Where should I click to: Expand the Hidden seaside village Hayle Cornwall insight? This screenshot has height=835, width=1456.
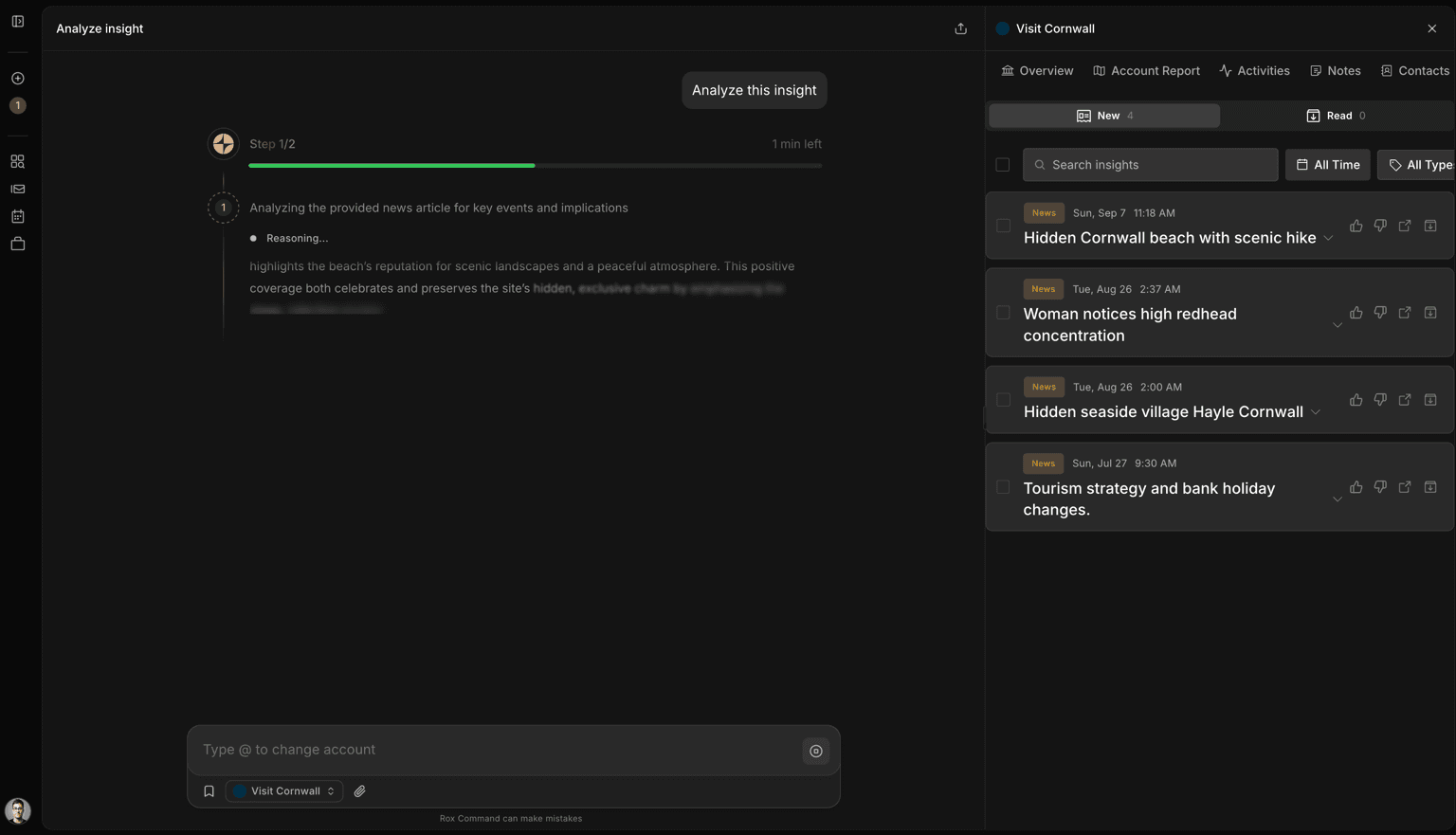pyautogui.click(x=1316, y=412)
